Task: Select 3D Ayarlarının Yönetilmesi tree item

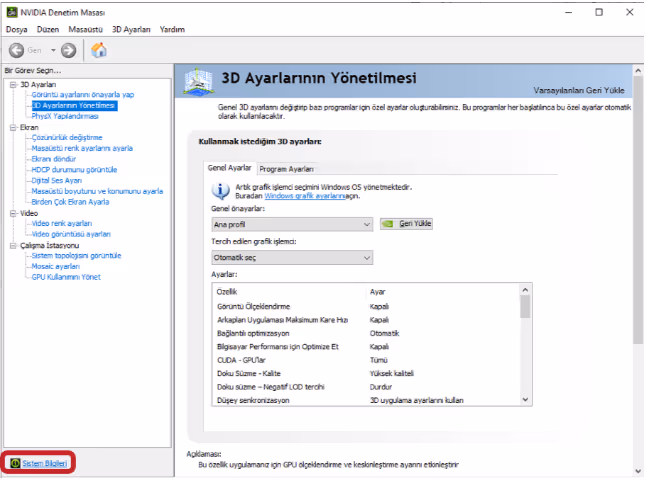Action: tap(75, 105)
